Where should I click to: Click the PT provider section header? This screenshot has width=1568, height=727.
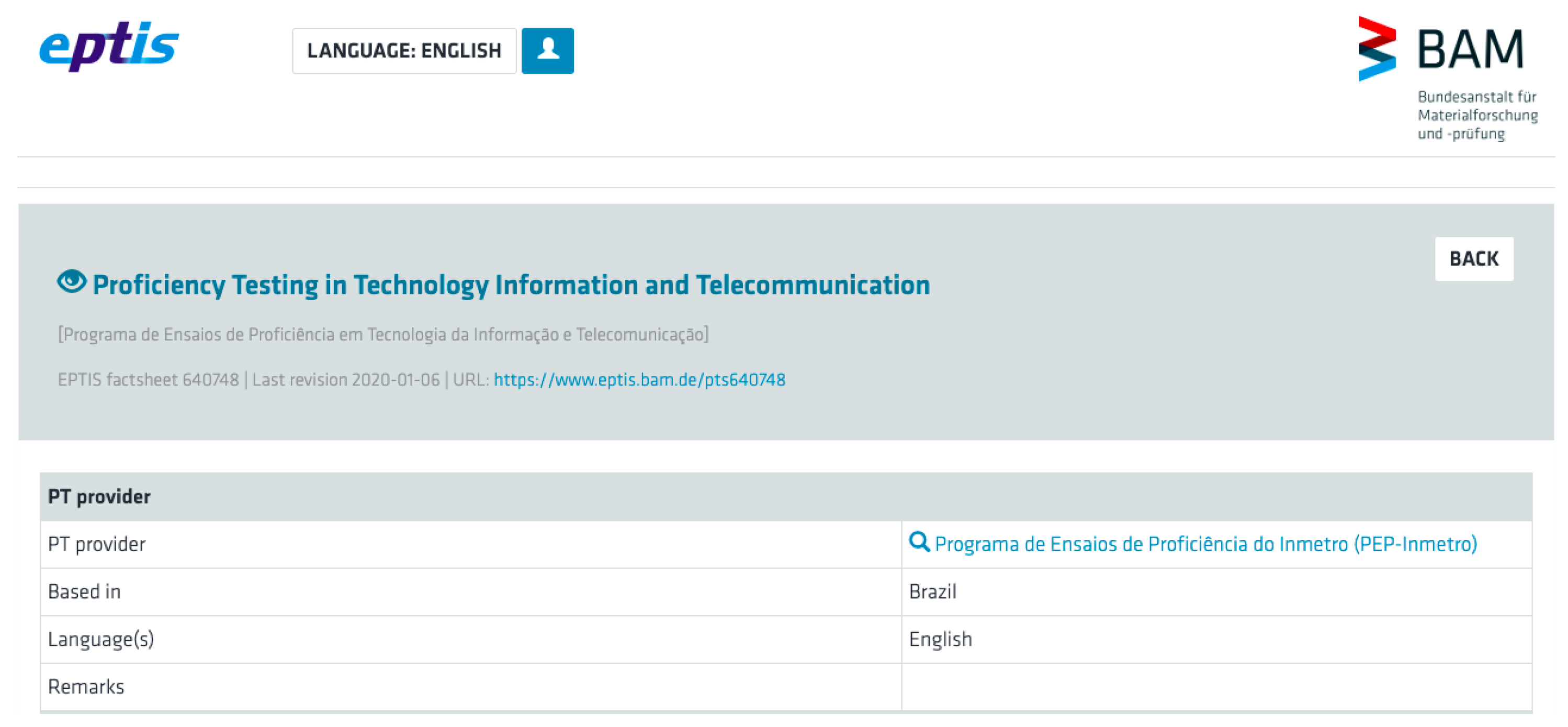coord(99,496)
